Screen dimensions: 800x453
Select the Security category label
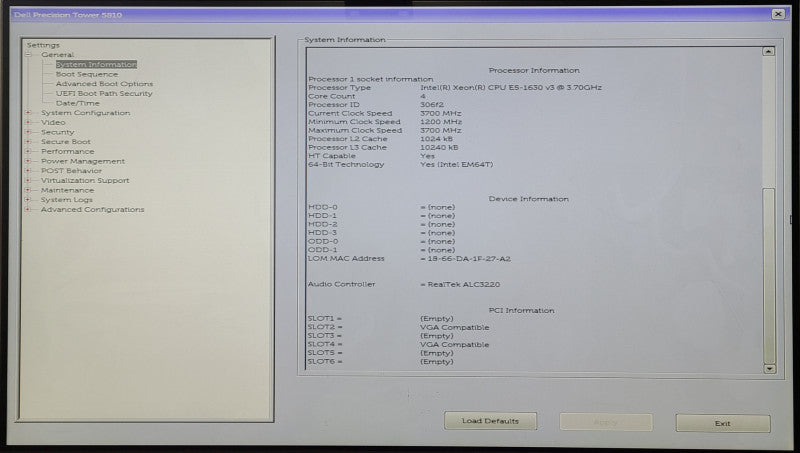[58, 133]
